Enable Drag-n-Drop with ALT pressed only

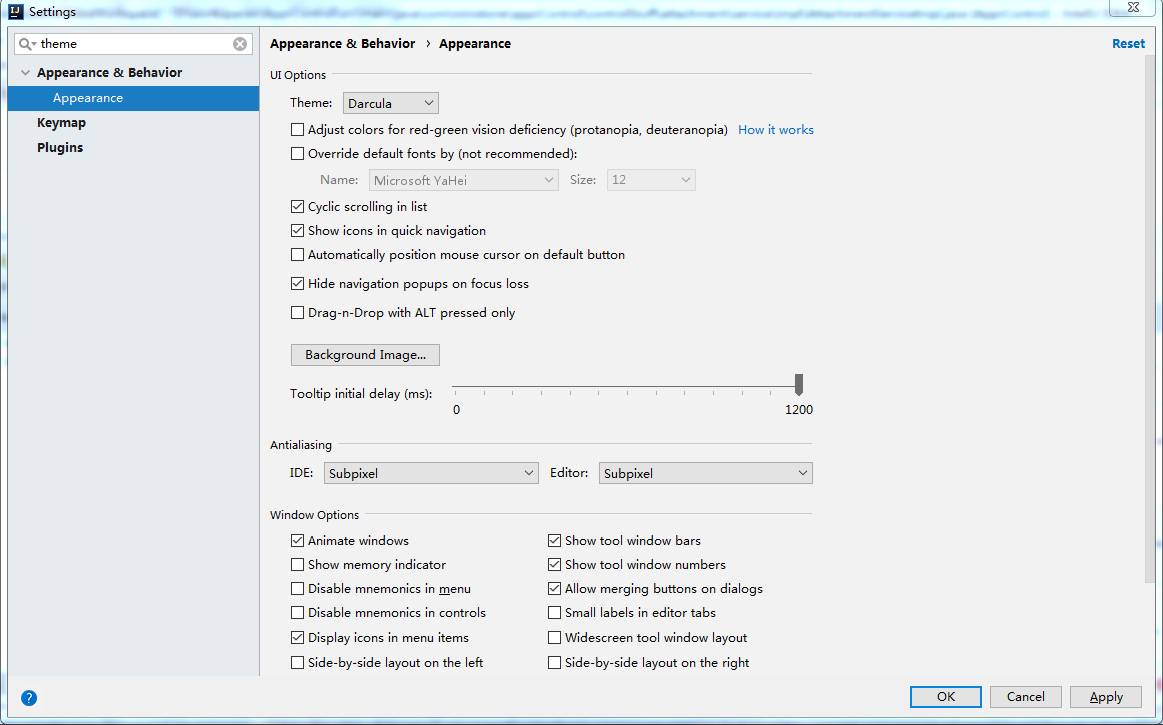[x=297, y=312]
